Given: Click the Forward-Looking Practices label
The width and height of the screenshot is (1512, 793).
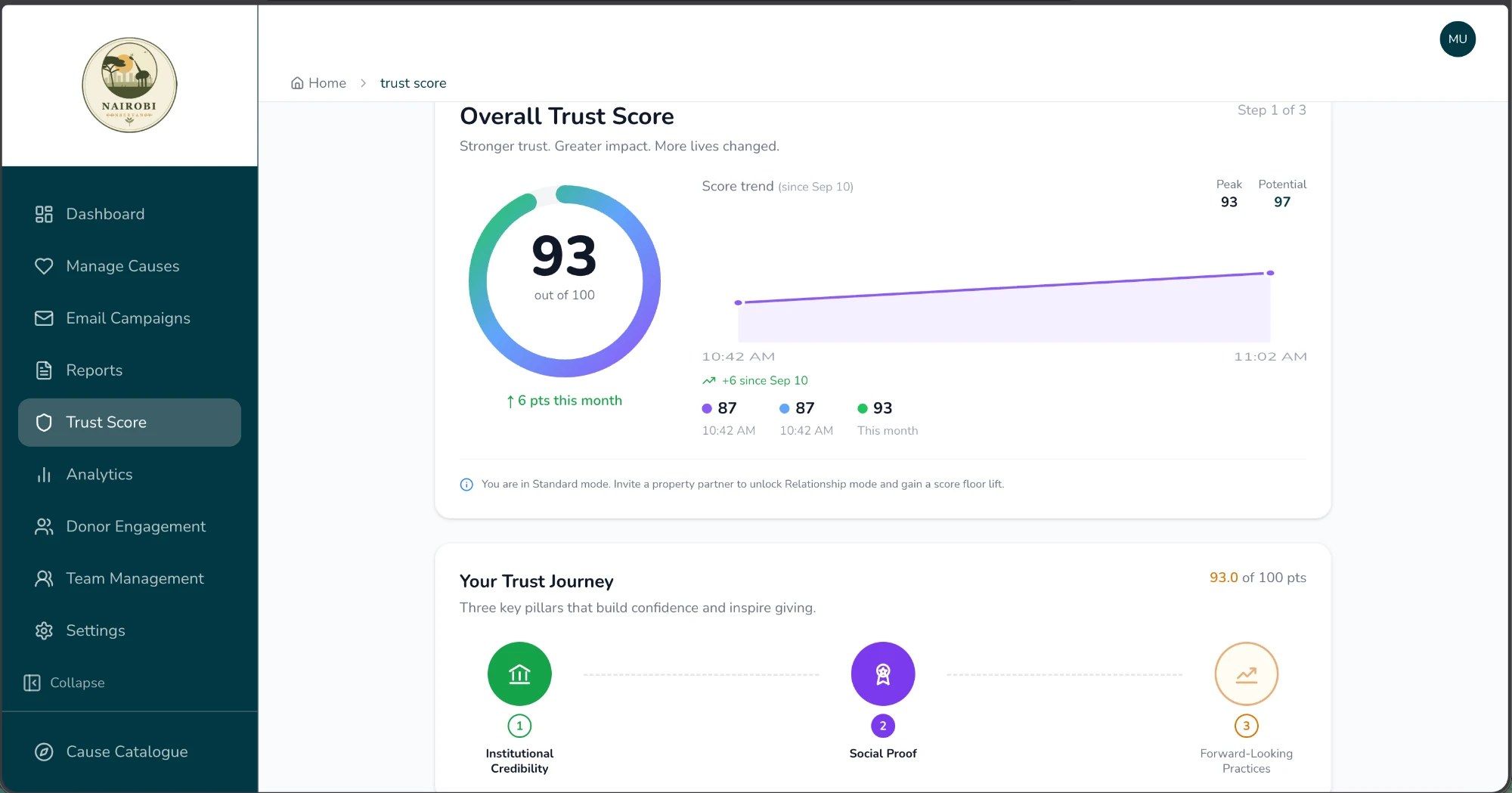Looking at the screenshot, I should coord(1246,760).
